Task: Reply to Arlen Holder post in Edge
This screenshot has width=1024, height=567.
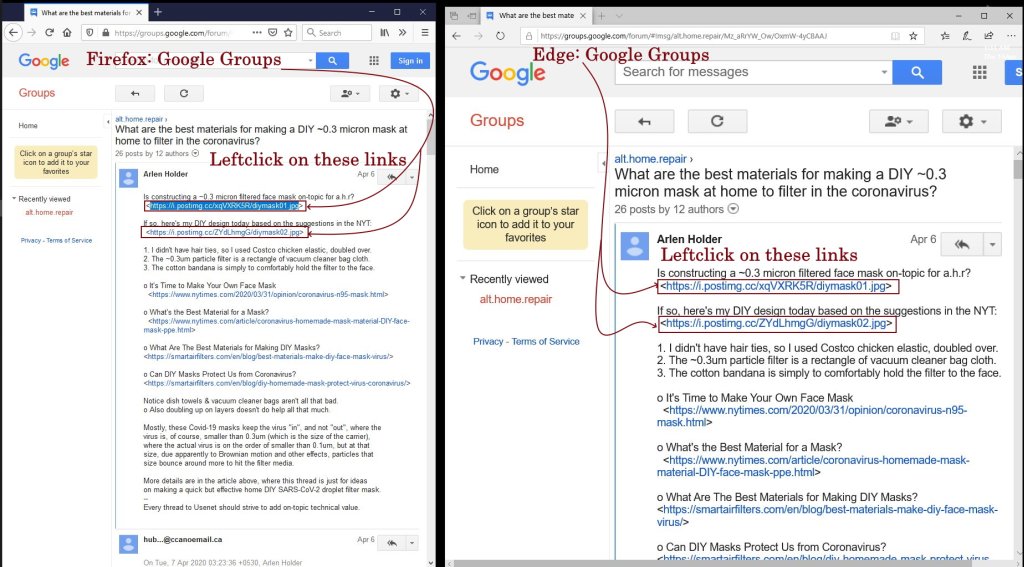Action: 962,245
